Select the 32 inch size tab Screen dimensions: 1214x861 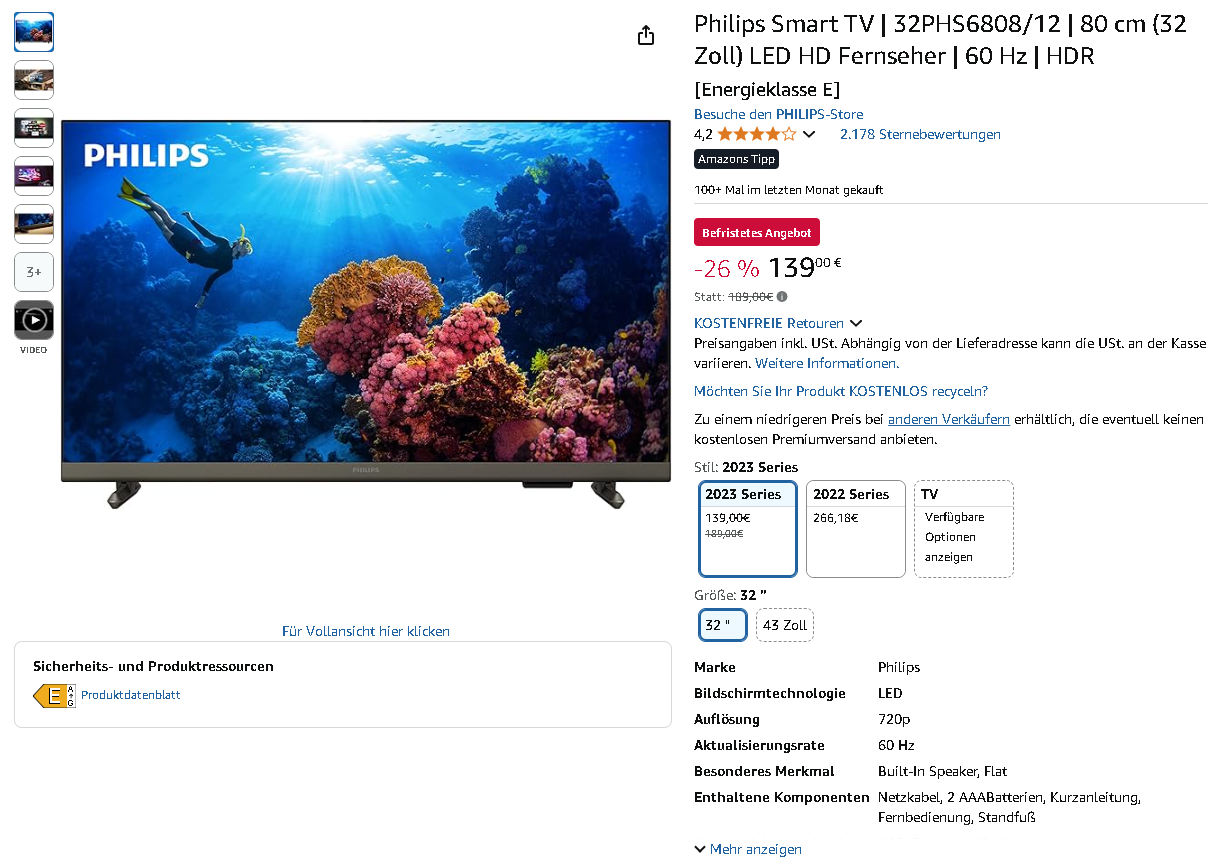[x=723, y=625]
